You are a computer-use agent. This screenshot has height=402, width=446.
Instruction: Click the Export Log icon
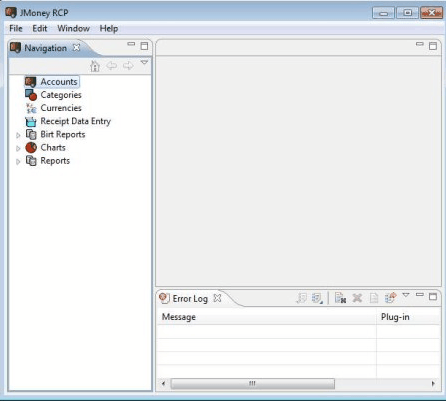(302, 298)
